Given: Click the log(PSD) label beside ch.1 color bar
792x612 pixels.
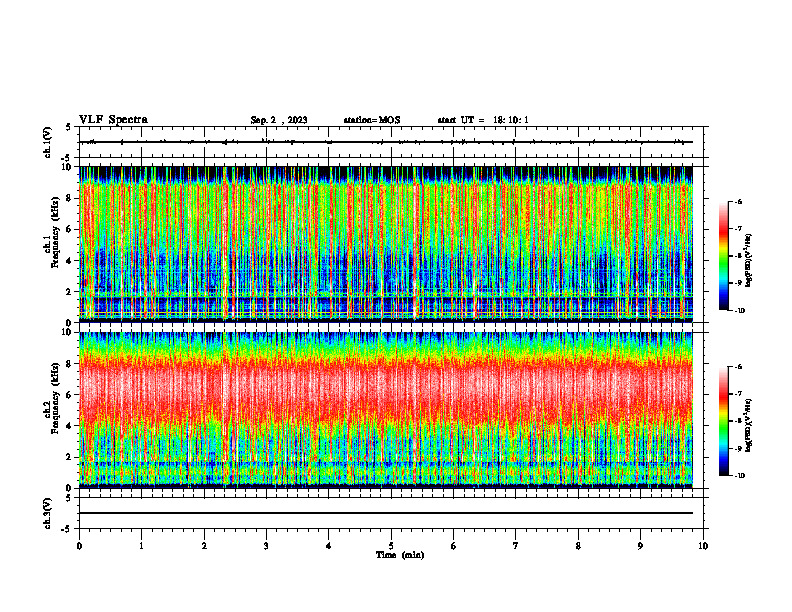Looking at the screenshot, I should [x=749, y=261].
